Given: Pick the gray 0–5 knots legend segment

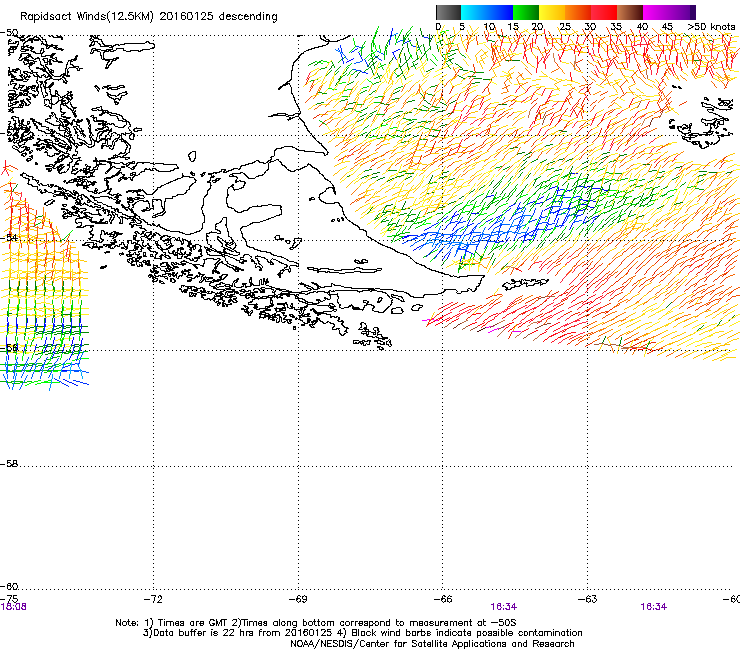Looking at the screenshot, I should click(448, 12).
